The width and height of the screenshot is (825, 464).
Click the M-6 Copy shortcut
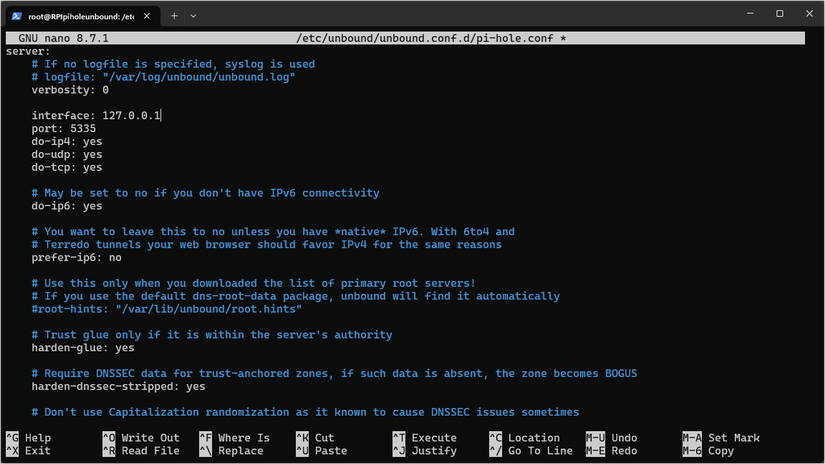(708, 451)
